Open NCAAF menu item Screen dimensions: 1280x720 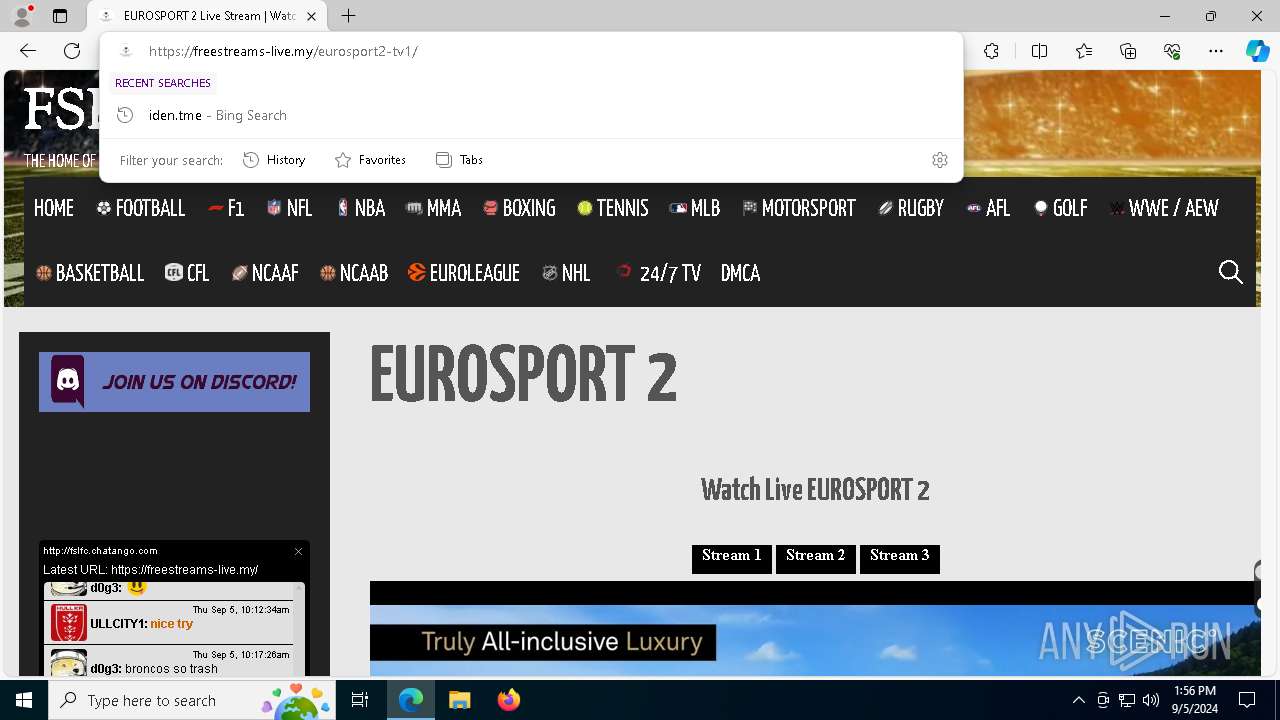265,273
